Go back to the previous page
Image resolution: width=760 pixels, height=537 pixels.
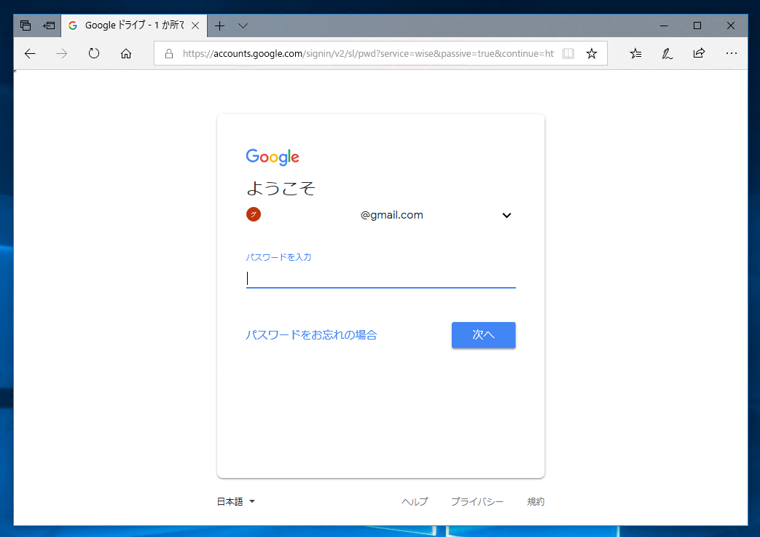tap(30, 53)
